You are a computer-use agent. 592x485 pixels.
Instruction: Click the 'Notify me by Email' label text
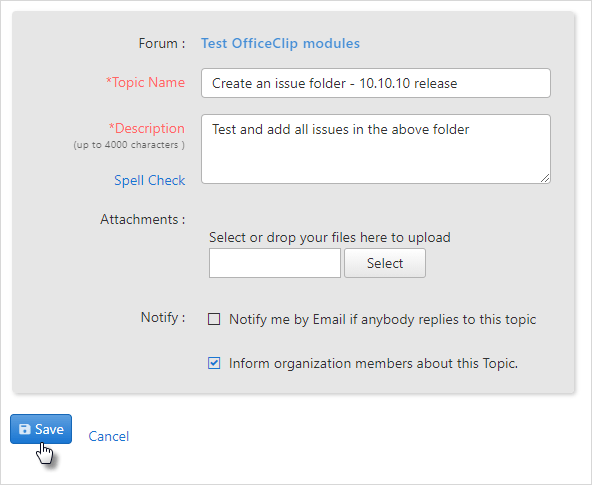click(382, 319)
